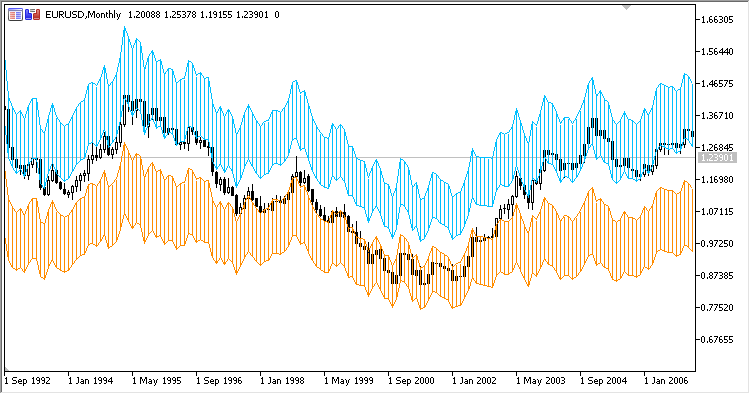Click the 1 Jan 2002 date label
Image resolution: width=750 pixels, height=394 pixels.
click(x=474, y=381)
